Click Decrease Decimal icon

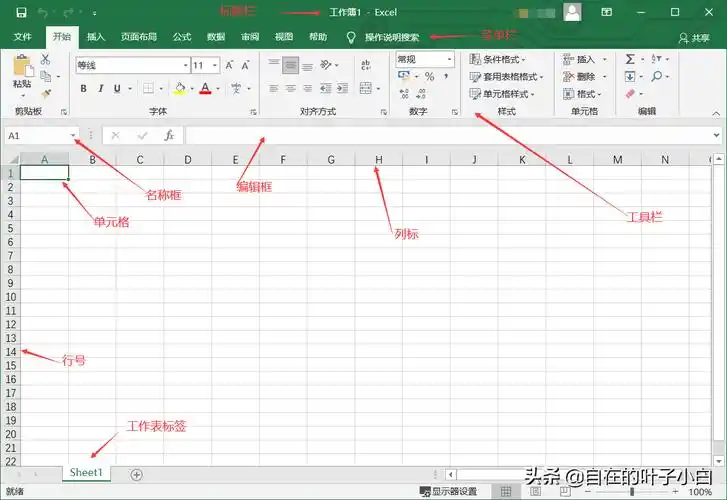point(421,94)
